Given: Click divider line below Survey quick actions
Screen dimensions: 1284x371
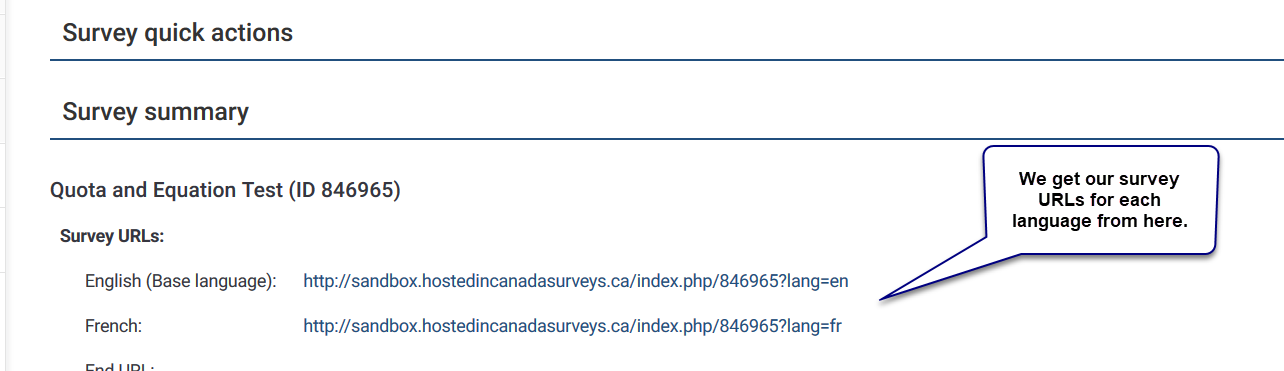Looking at the screenshot, I should [666, 60].
